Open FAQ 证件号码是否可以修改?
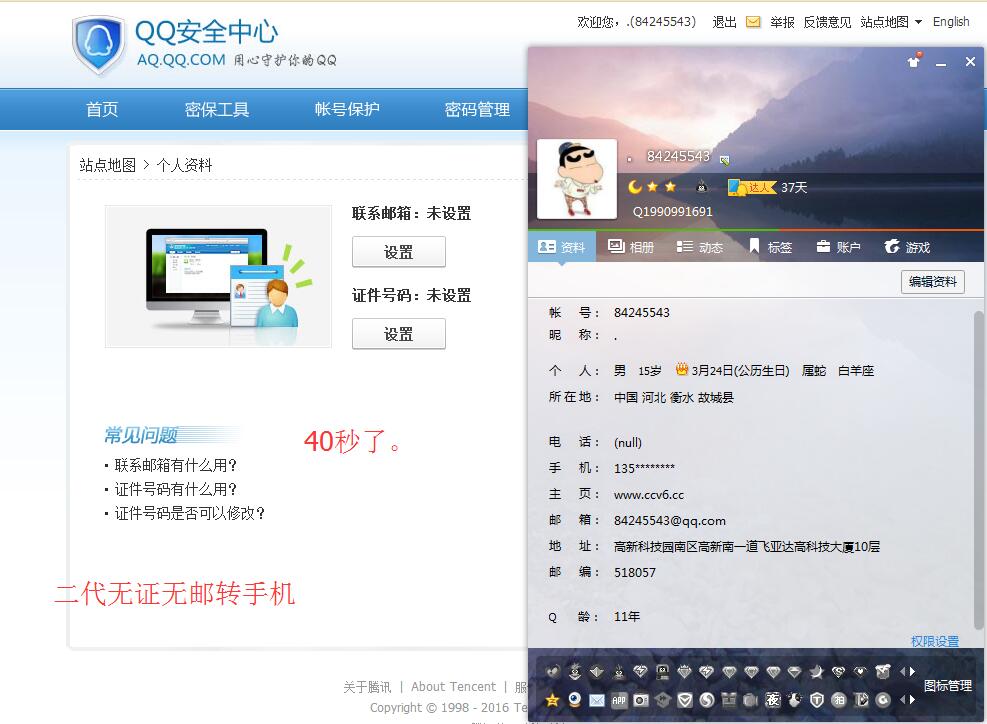Screen dimensions: 987x724 (189, 513)
